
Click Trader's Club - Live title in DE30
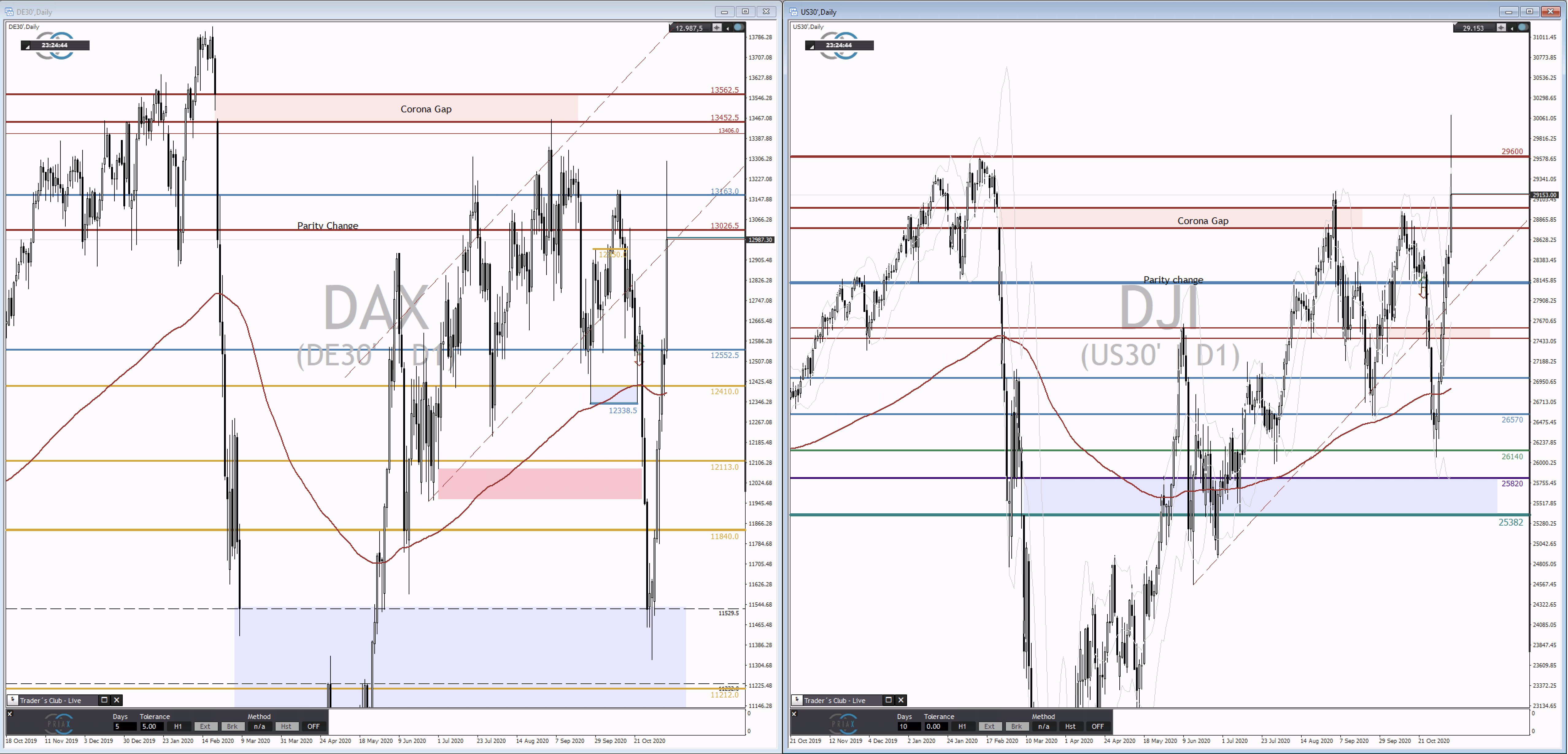(x=51, y=700)
